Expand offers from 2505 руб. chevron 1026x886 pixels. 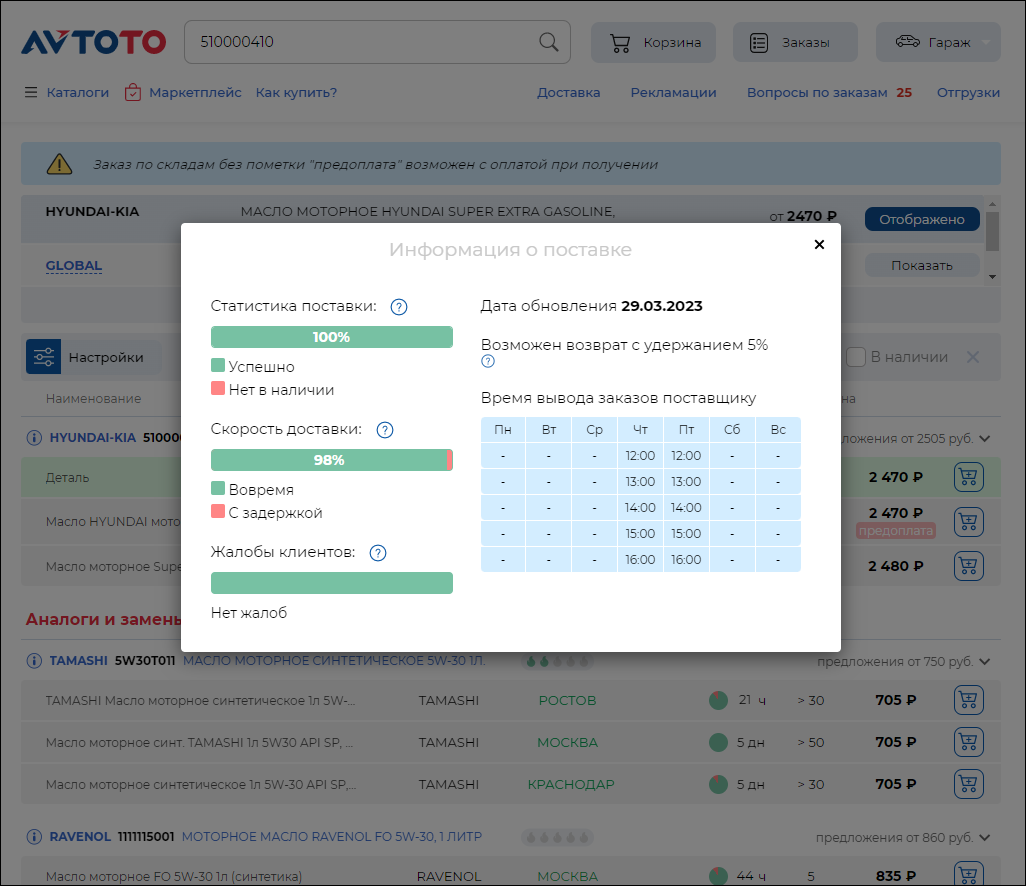[985, 438]
